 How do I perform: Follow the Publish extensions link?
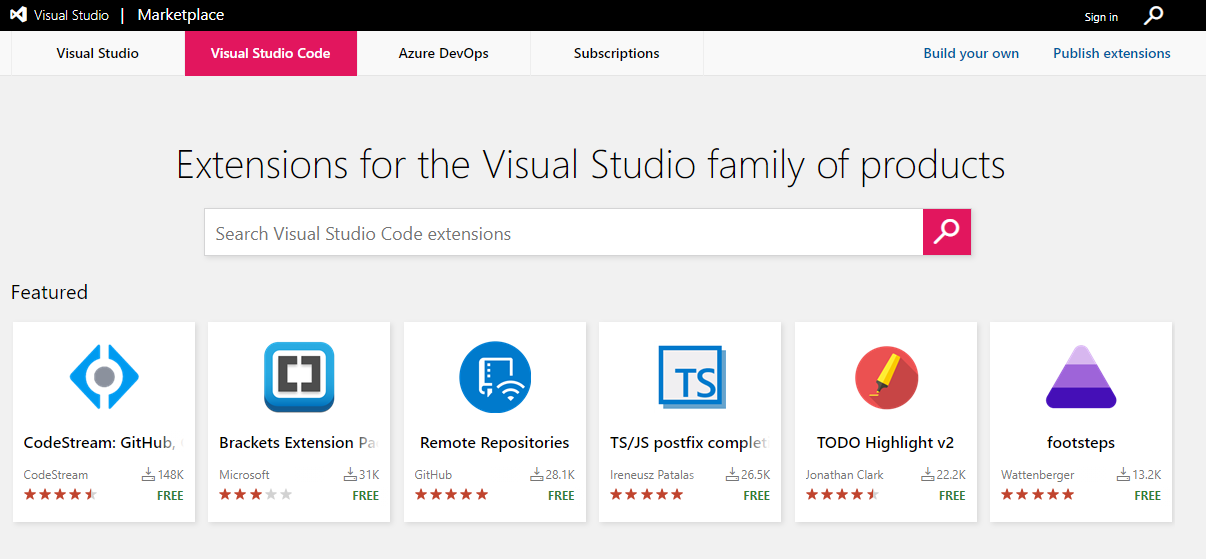coord(1112,53)
